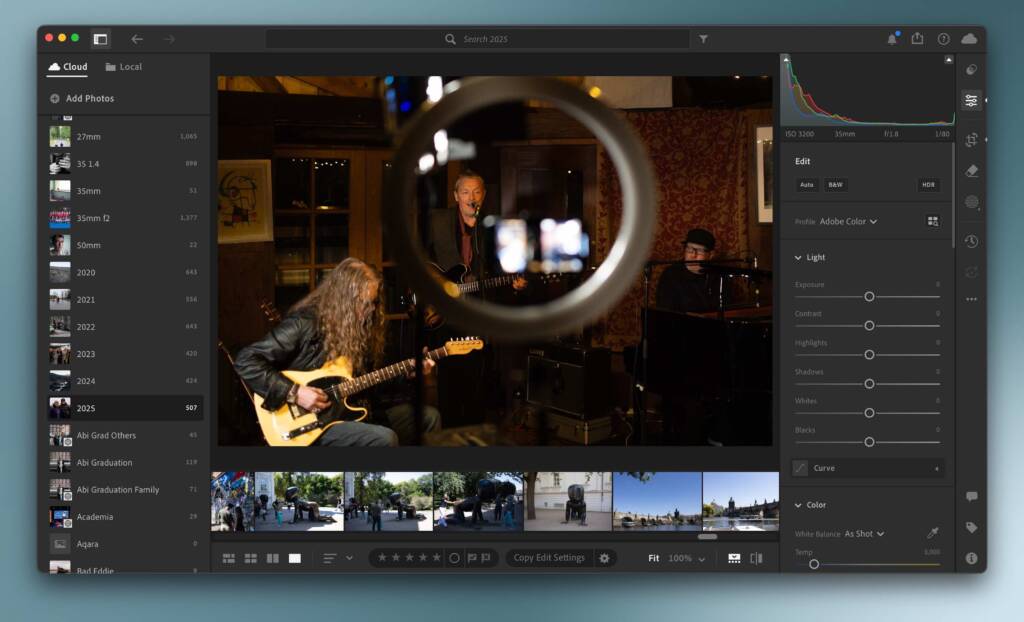
Task: Pick white balance with the eyedropper
Action: tap(933, 533)
